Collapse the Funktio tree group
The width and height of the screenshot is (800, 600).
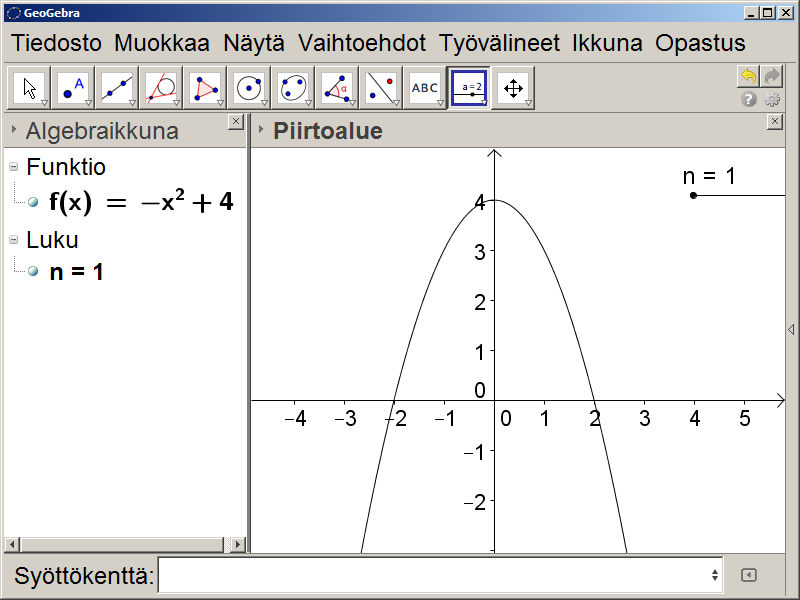coord(14,167)
